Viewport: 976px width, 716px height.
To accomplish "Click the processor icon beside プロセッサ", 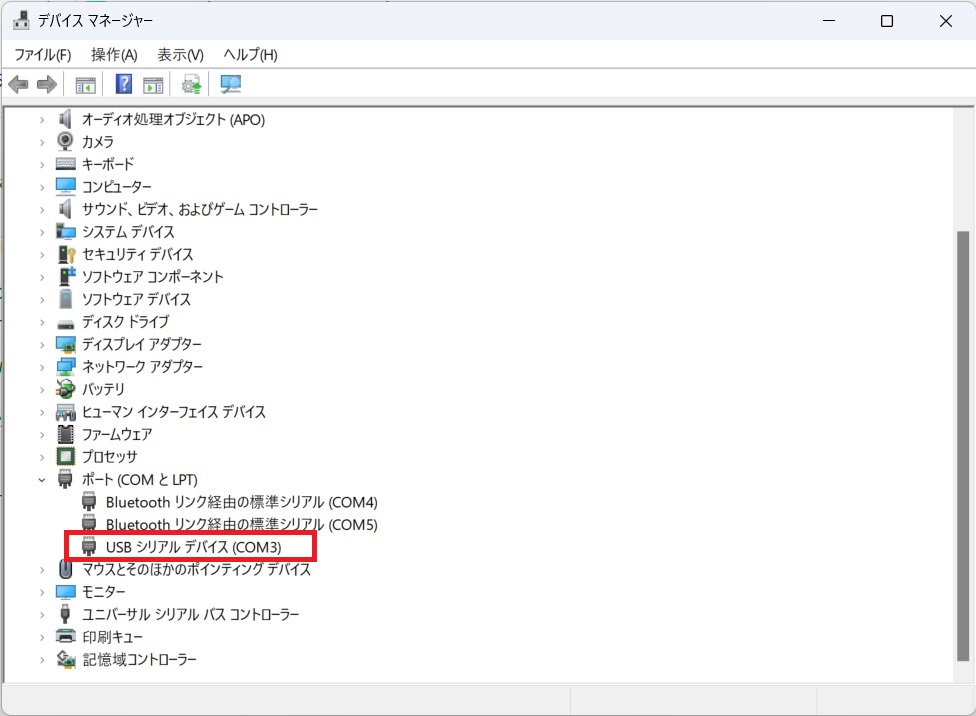I will point(65,456).
